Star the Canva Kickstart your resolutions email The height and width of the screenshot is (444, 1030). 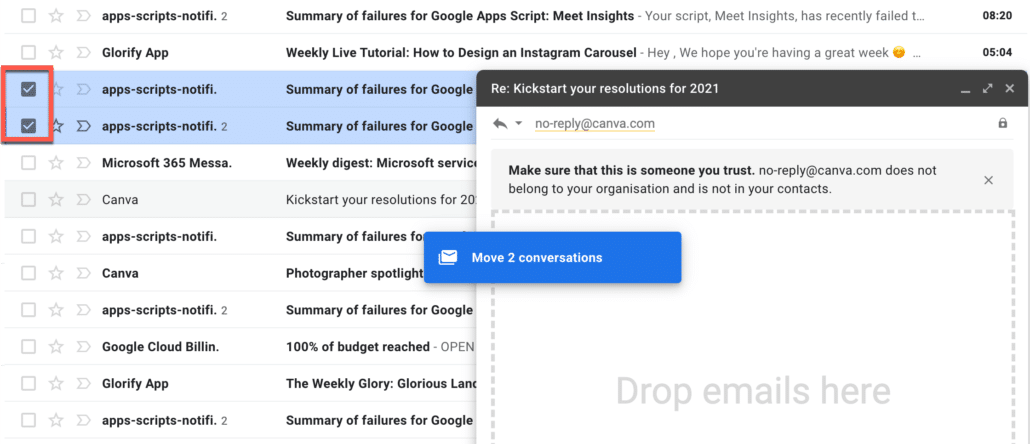[56, 200]
